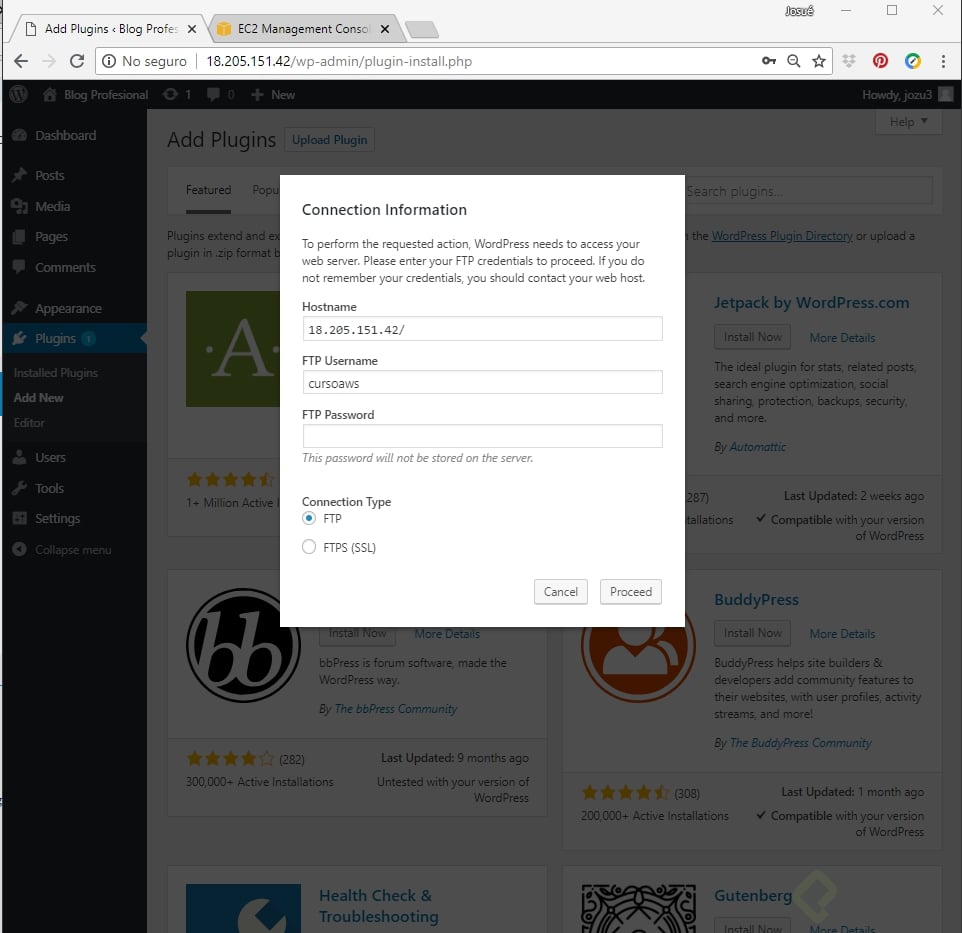Open The bbPress Community author link

[396, 709]
